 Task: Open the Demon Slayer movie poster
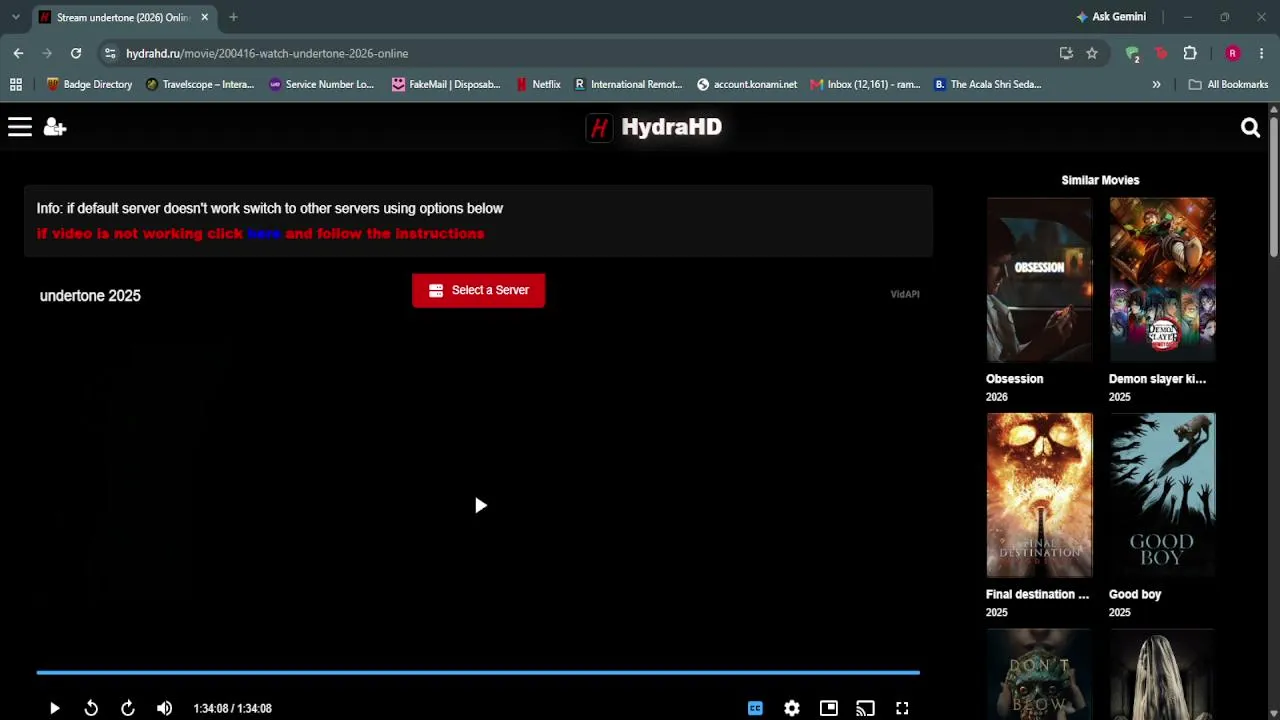[1162, 279]
